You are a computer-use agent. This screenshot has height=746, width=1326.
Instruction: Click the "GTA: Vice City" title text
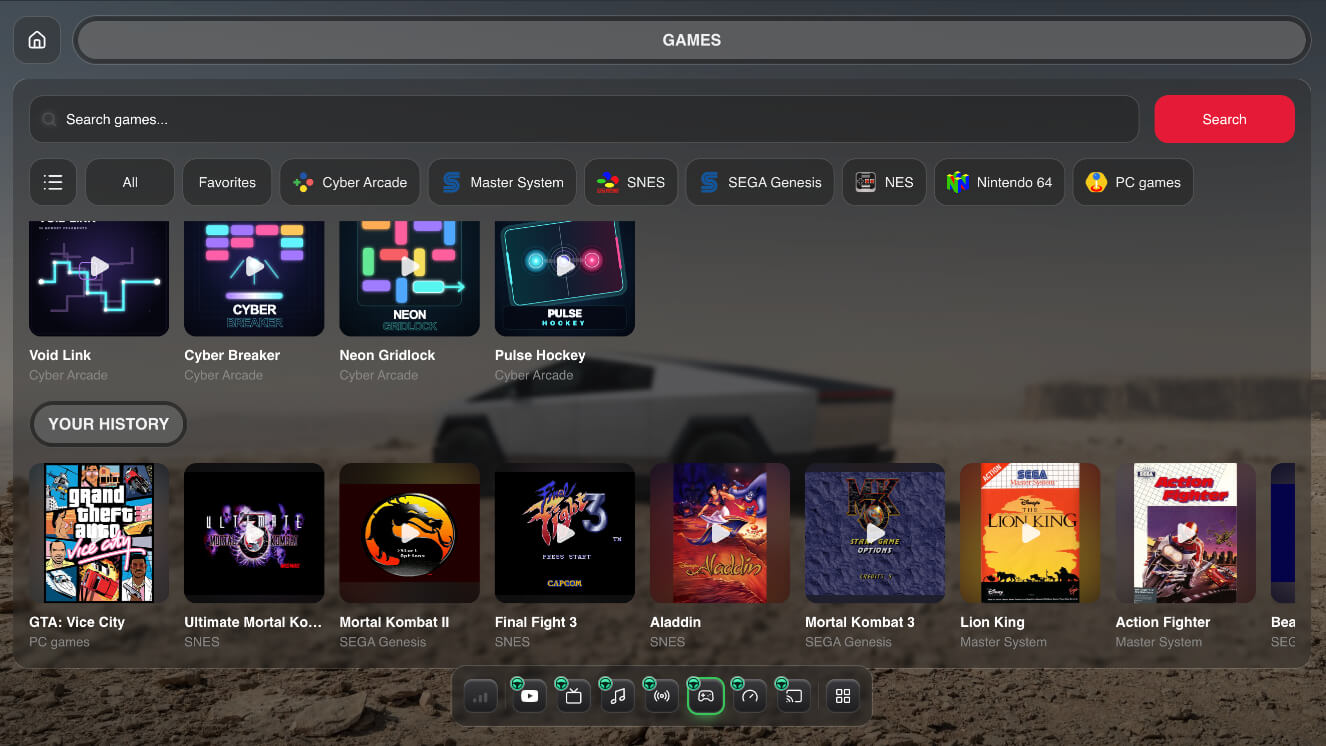77,622
